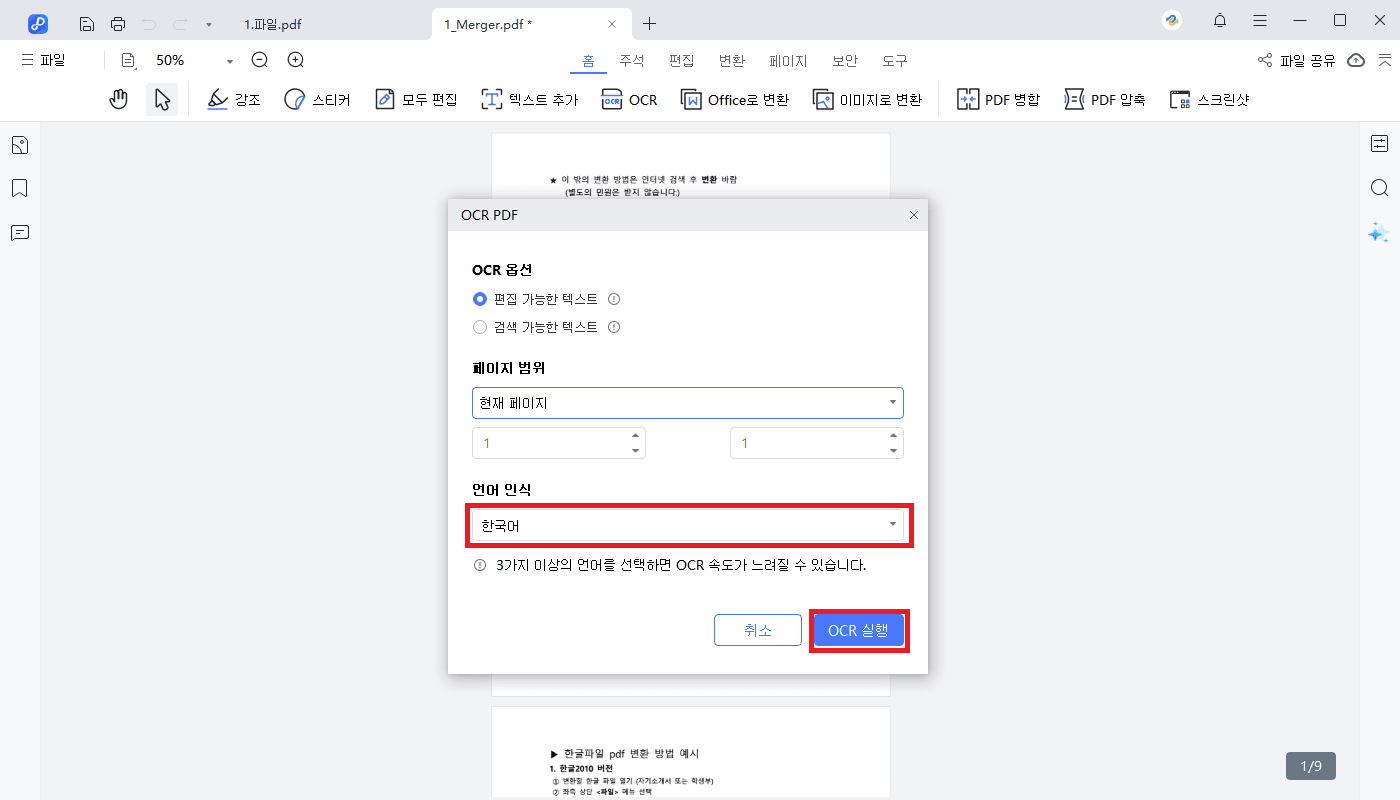Open the 현재 페이지 page range dropdown
This screenshot has width=1400, height=800.
688,403
